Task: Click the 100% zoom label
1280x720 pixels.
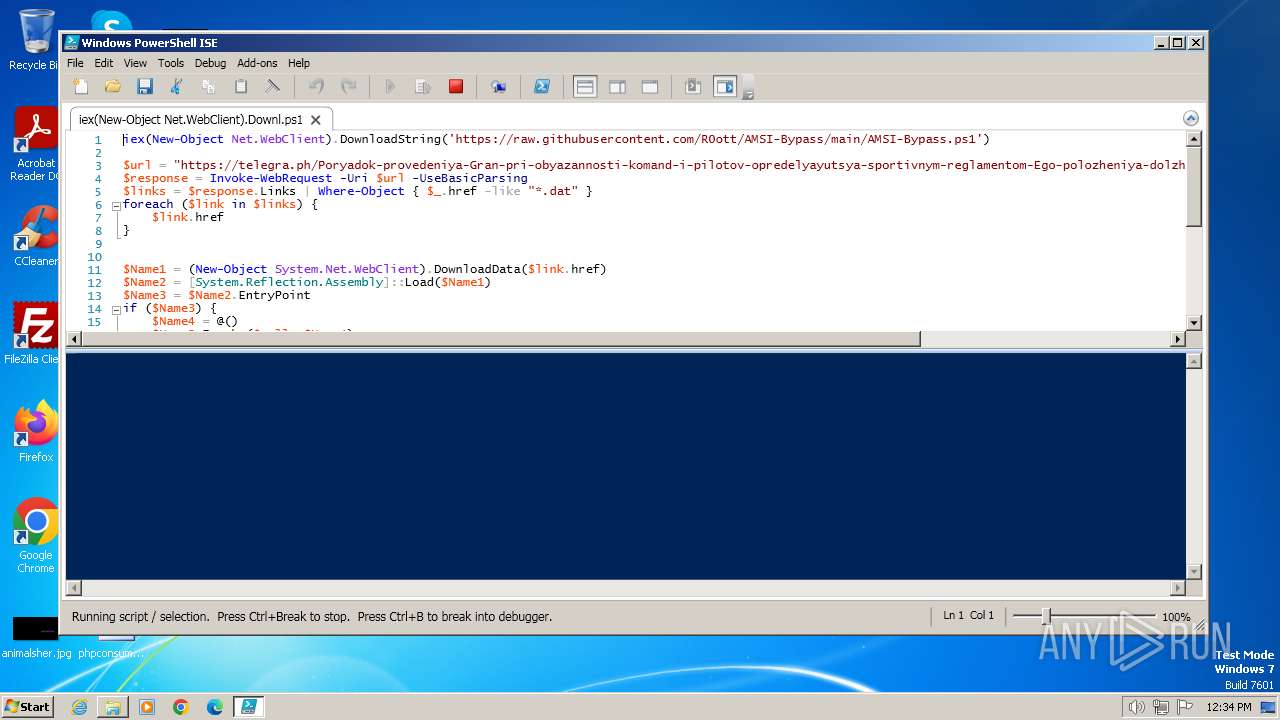Action: tap(1176, 617)
